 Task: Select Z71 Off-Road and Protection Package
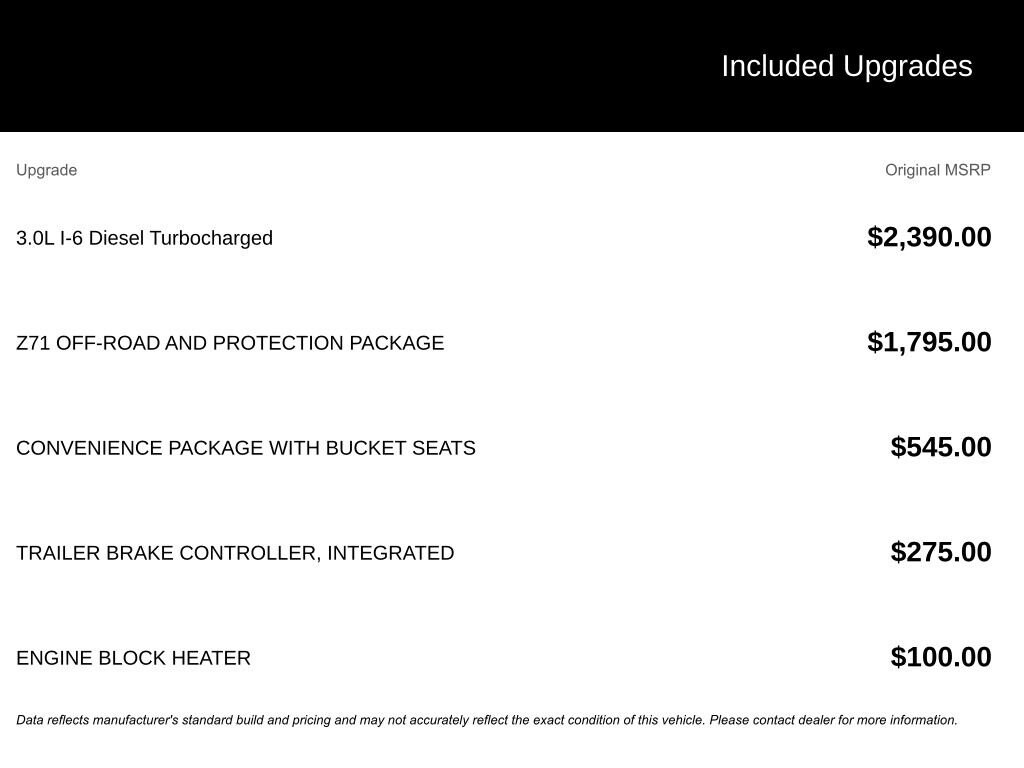coord(230,343)
